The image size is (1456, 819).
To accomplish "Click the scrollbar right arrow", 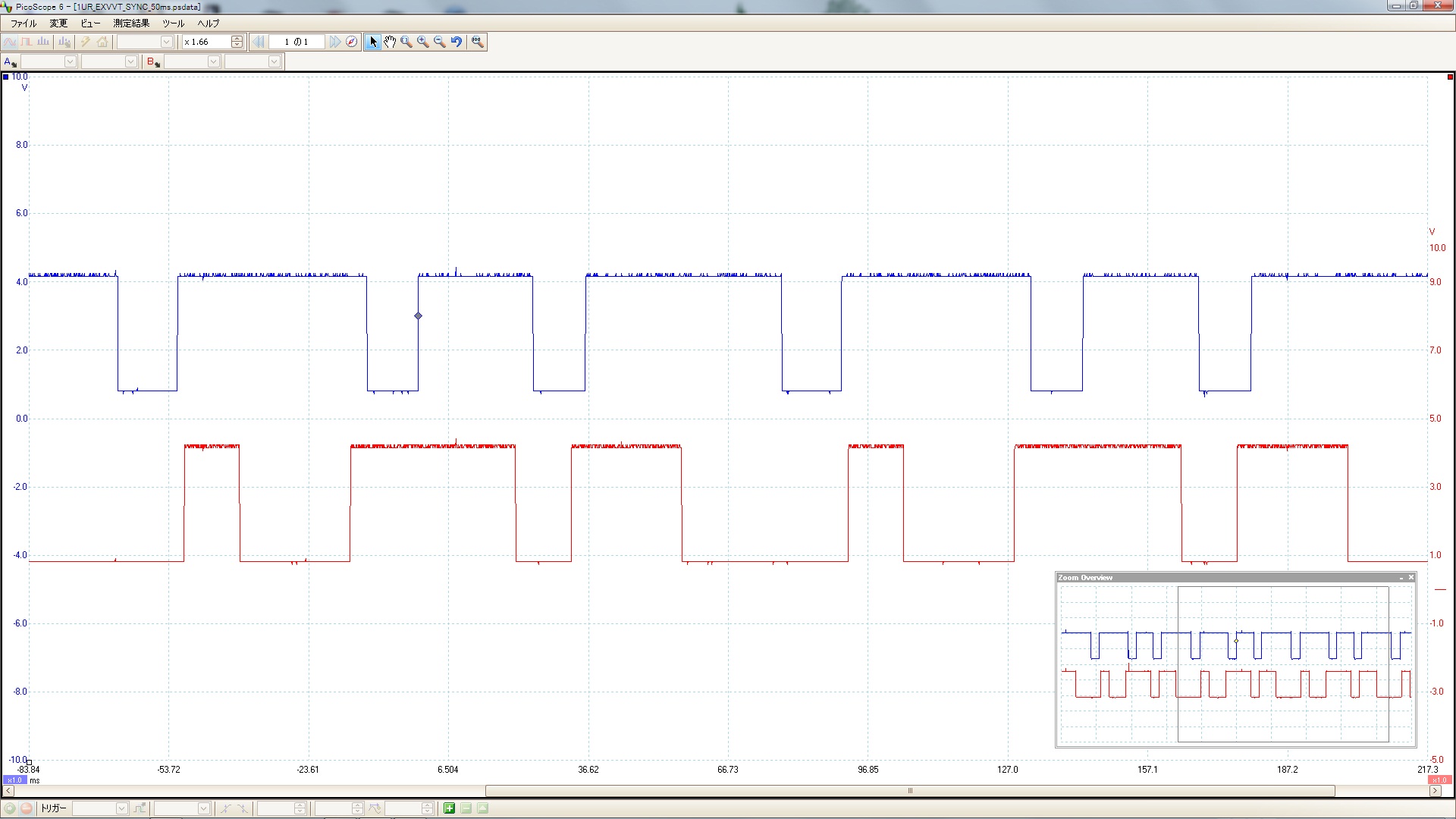I will (x=1435, y=790).
